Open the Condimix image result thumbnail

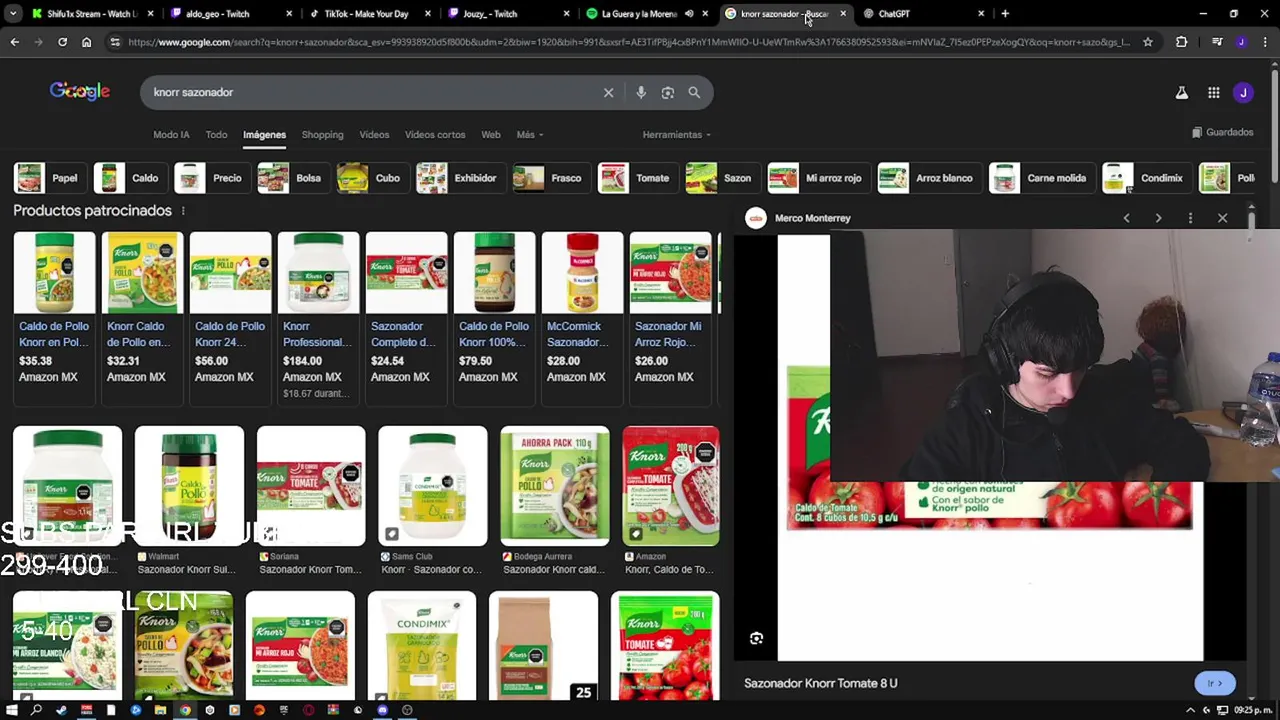point(421,646)
